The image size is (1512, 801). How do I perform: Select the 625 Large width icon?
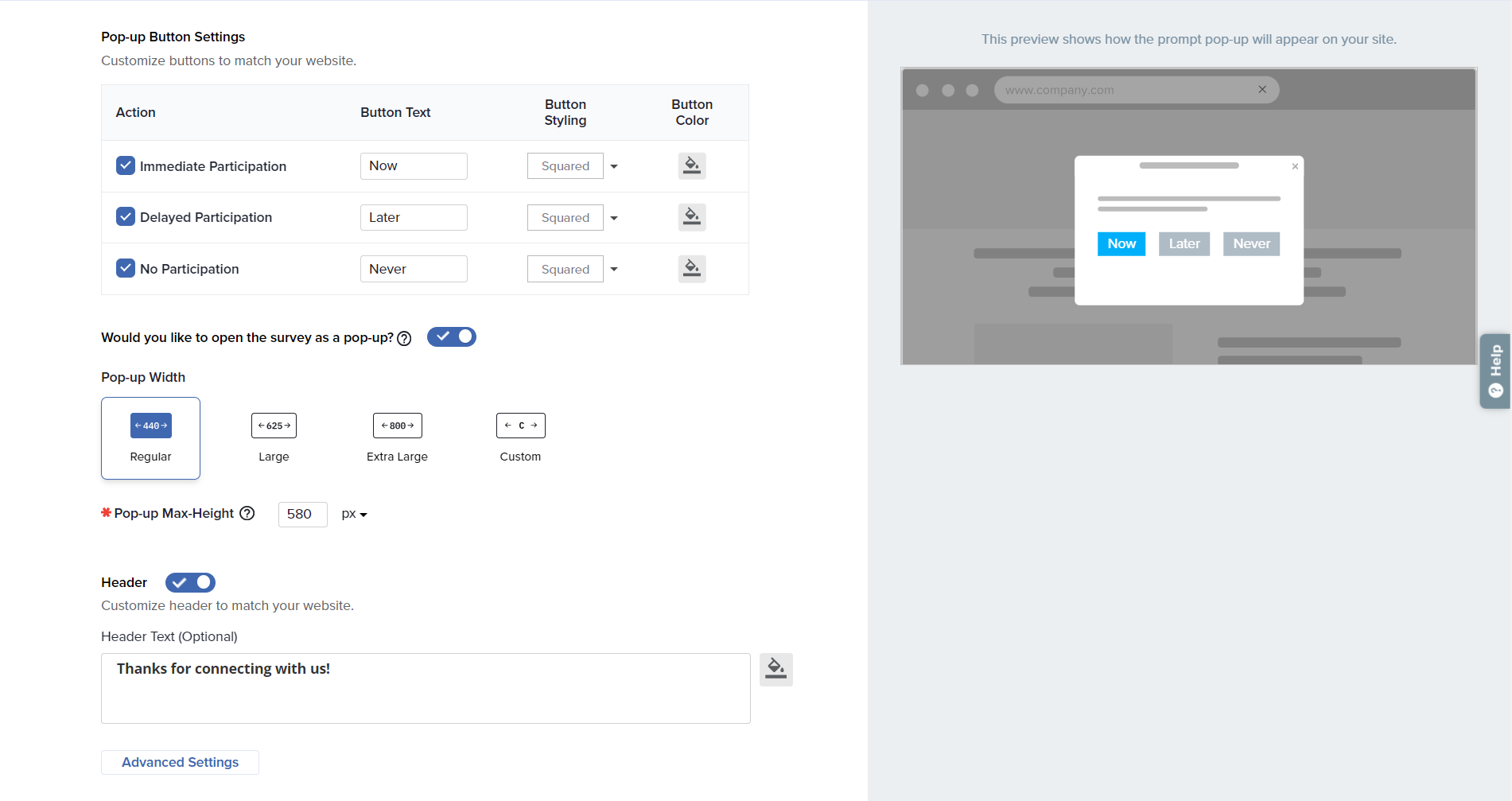pos(274,426)
